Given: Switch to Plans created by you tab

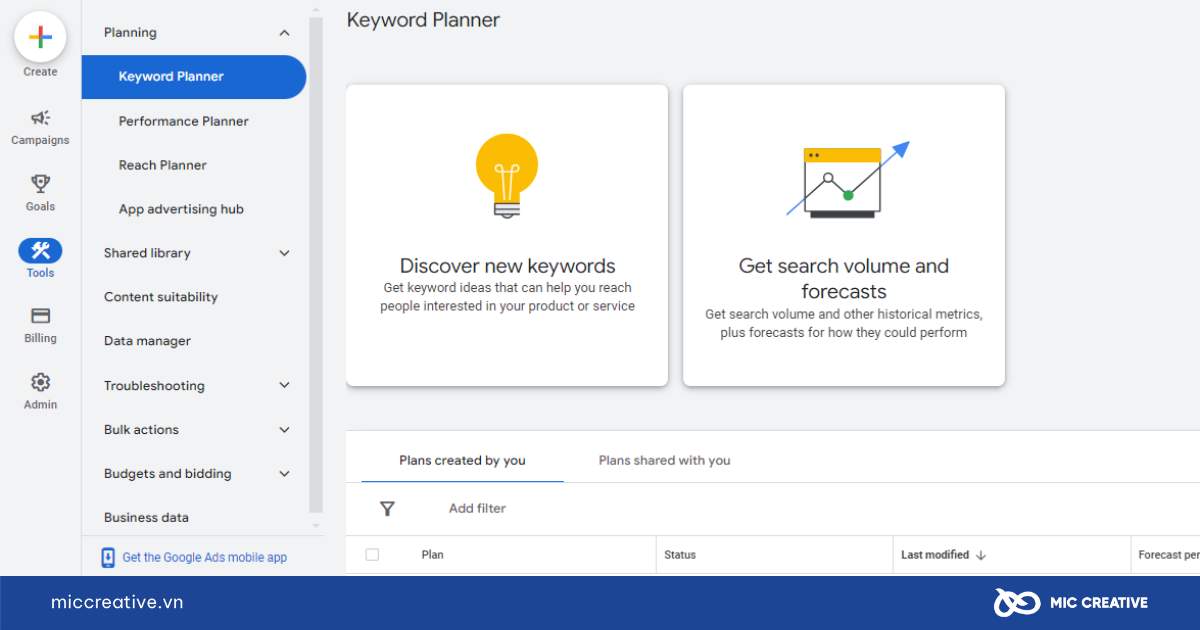Looking at the screenshot, I should pyautogui.click(x=462, y=461).
